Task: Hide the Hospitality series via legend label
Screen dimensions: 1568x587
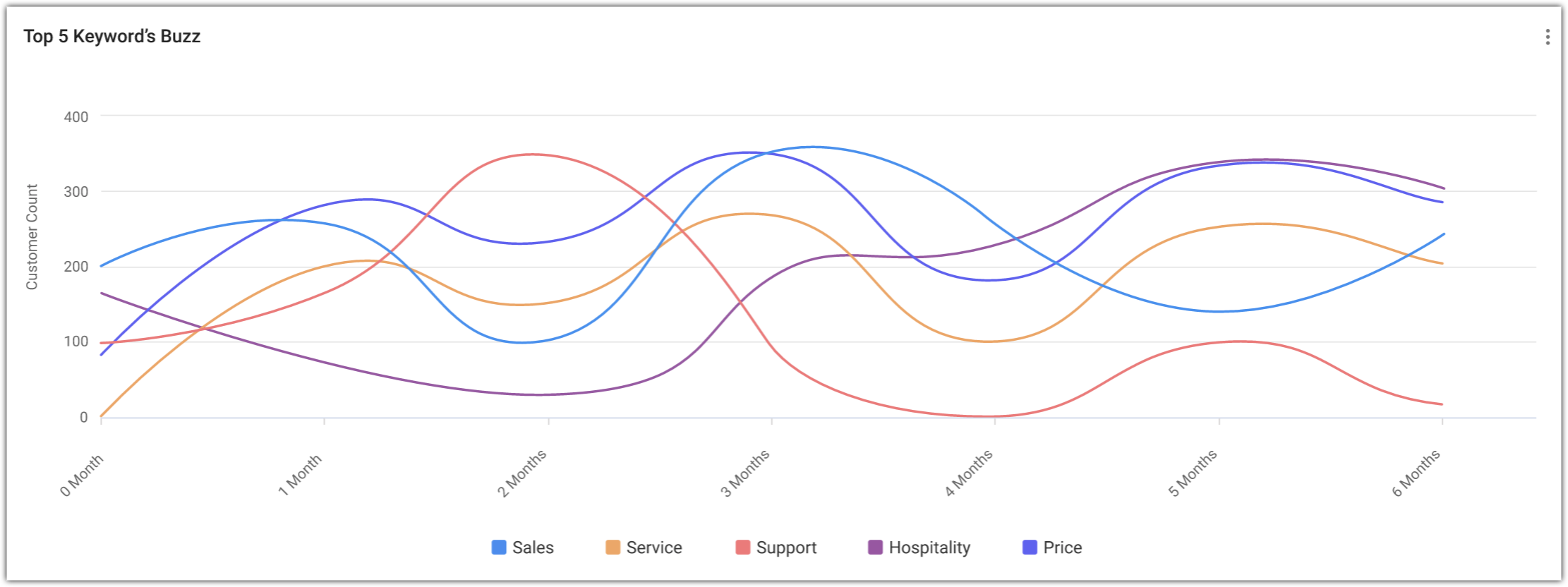Action: pyautogui.click(x=929, y=547)
